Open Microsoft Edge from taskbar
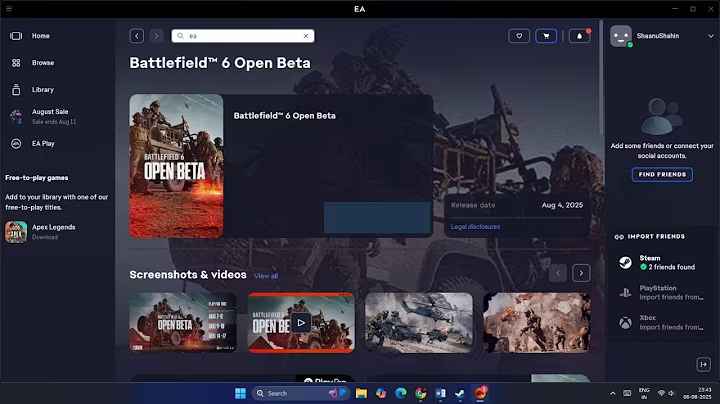The height and width of the screenshot is (404, 720). [401, 393]
